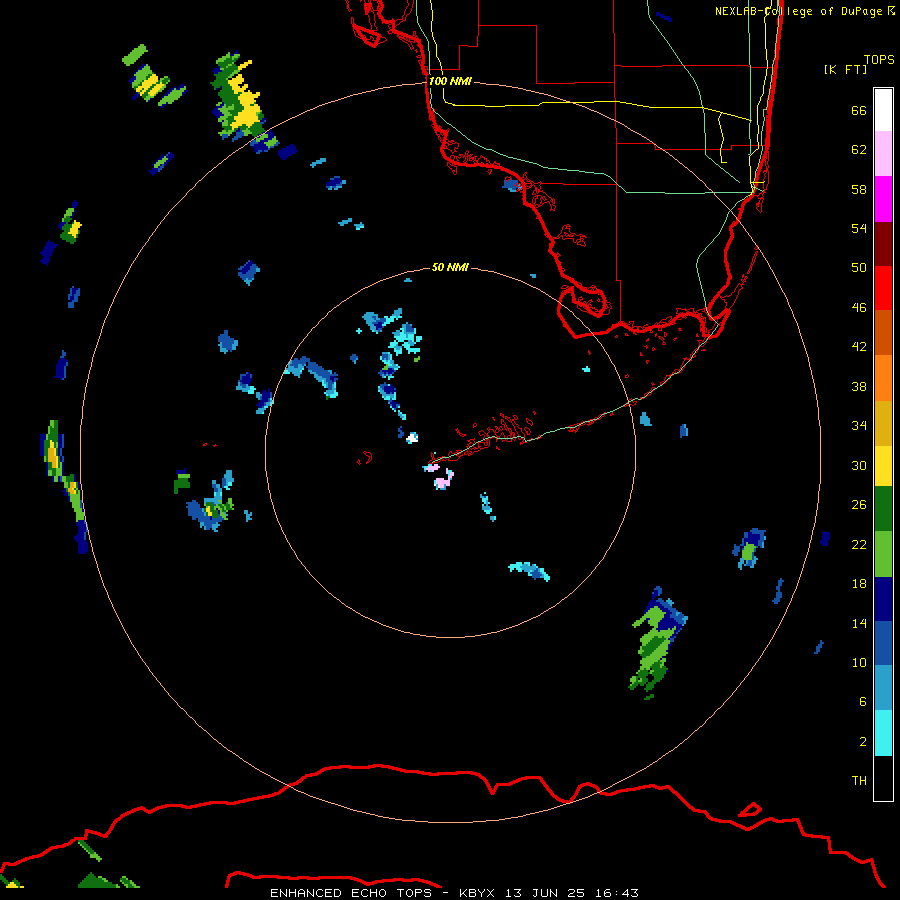Click the 50 legend value

point(859,268)
